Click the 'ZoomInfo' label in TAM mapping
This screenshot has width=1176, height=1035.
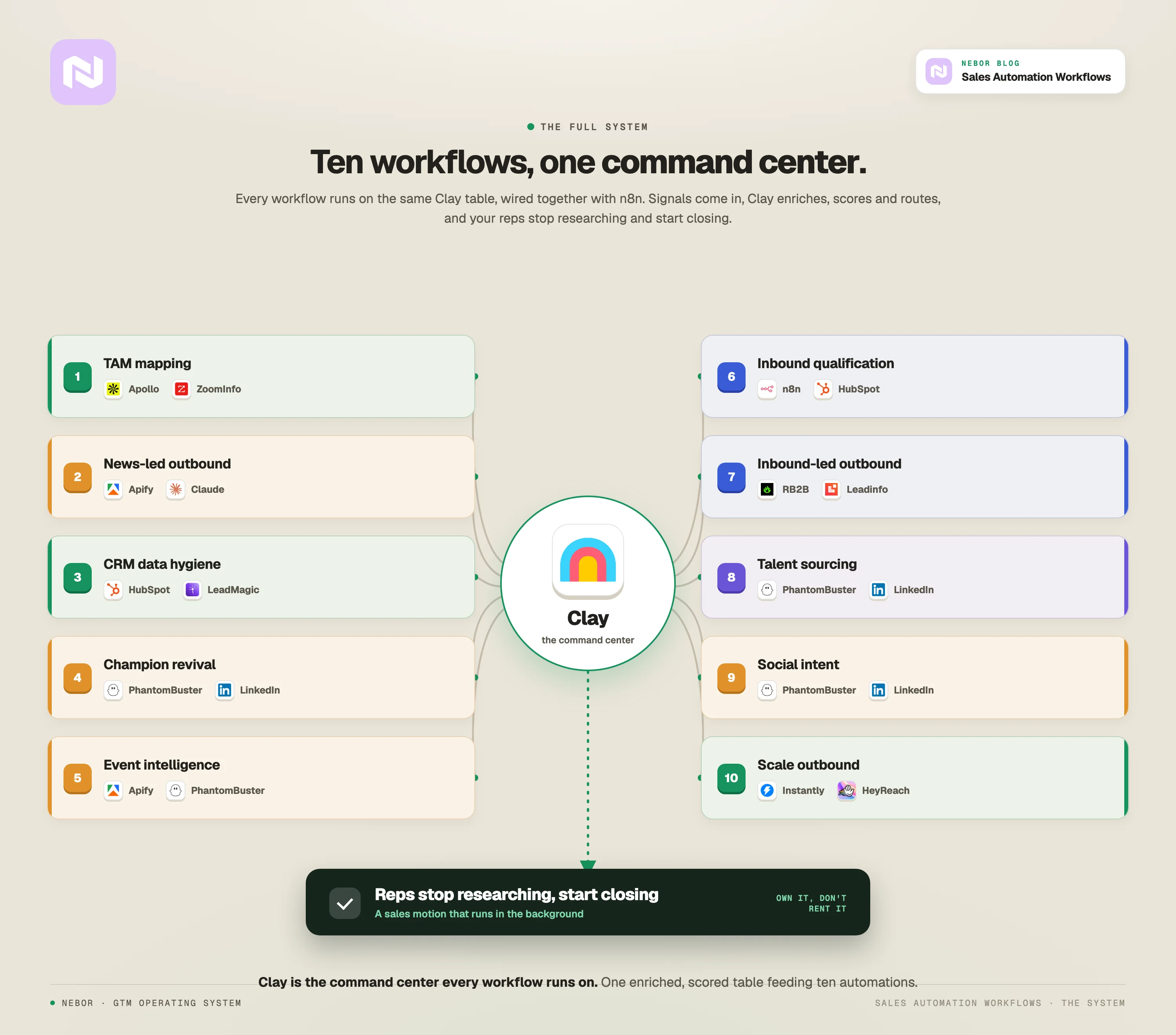(x=219, y=389)
